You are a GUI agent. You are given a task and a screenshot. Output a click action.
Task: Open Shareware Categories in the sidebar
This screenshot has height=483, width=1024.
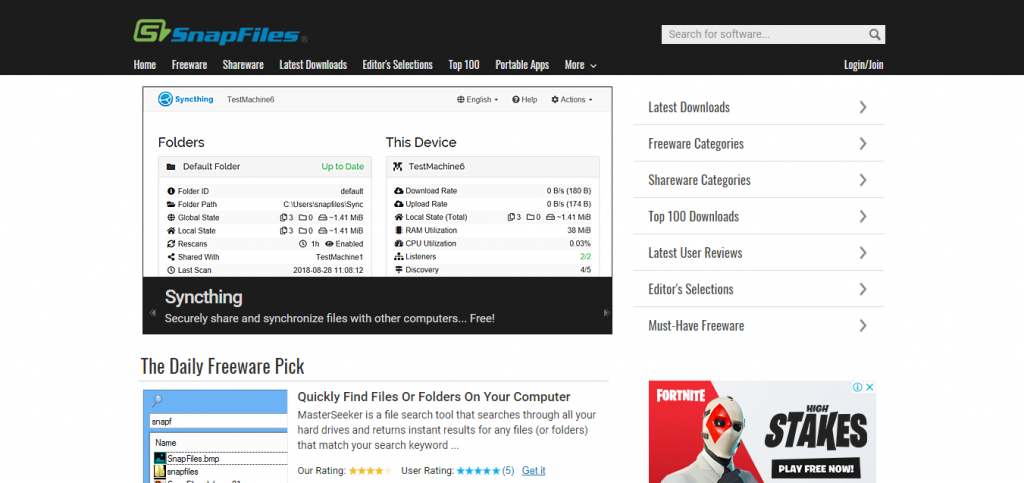point(699,180)
